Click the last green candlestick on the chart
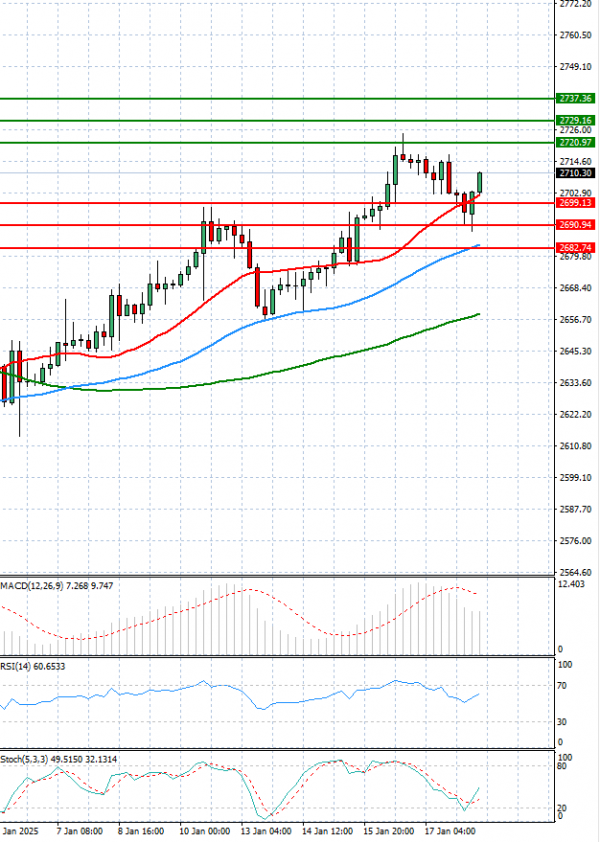The height and width of the screenshot is (842, 600). 480,182
